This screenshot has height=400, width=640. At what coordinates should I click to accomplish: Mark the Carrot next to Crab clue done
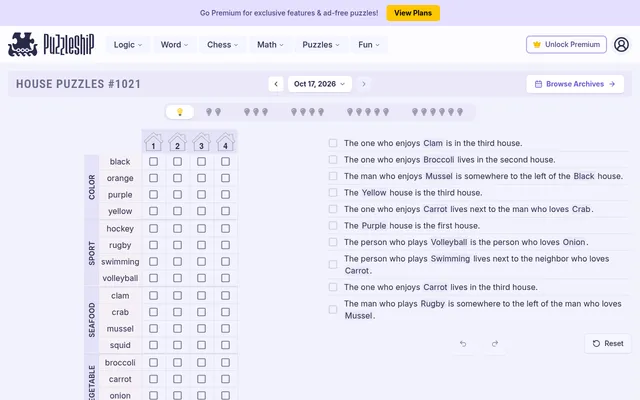coord(333,209)
